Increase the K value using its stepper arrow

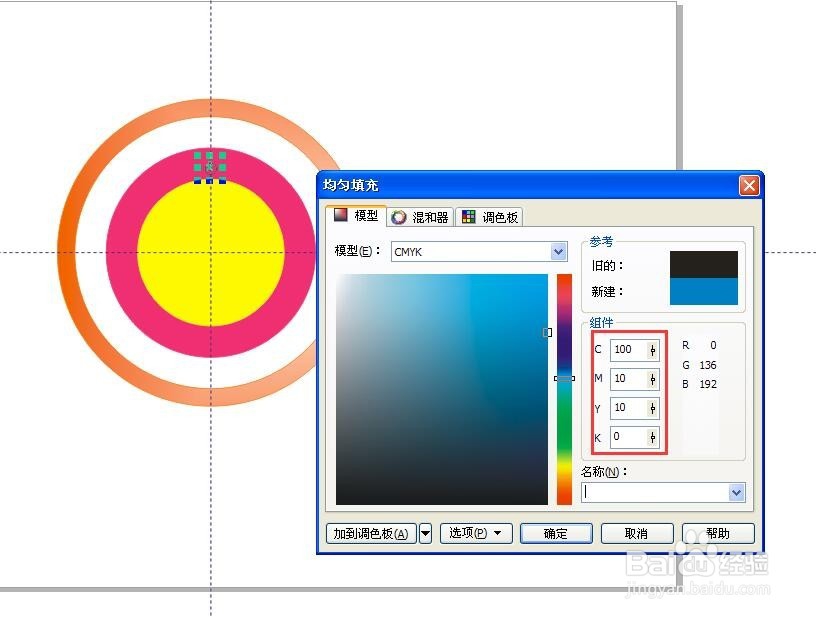click(651, 434)
